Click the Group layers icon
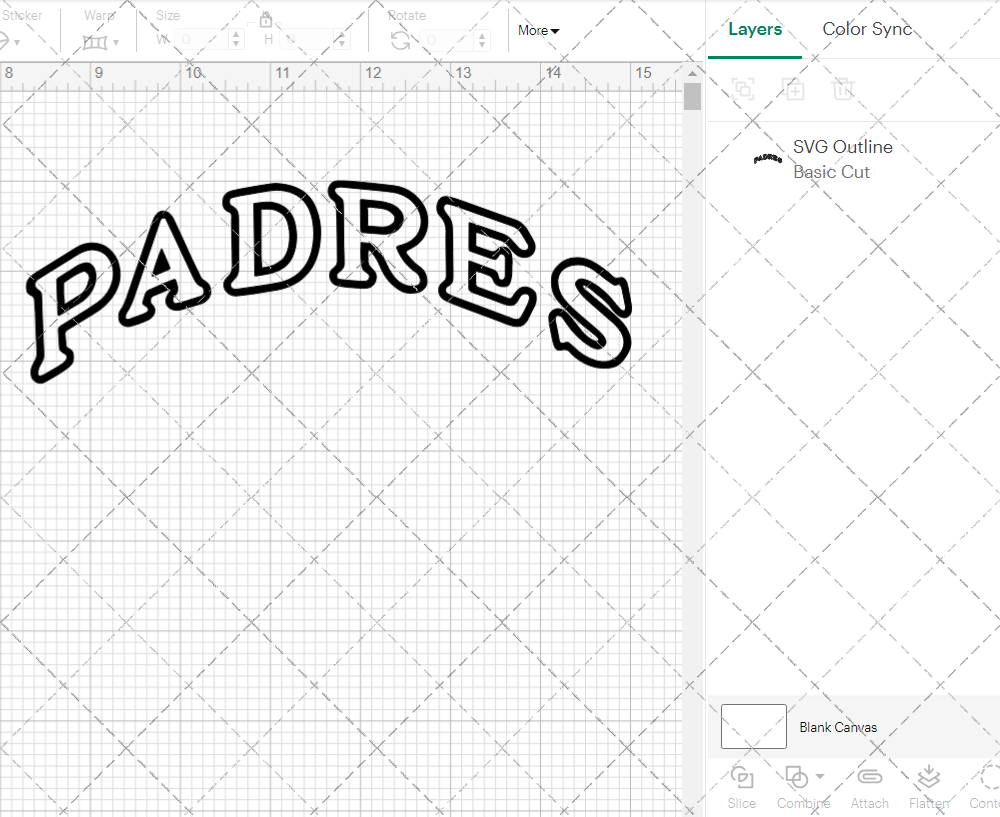The image size is (1000, 817). (x=742, y=89)
